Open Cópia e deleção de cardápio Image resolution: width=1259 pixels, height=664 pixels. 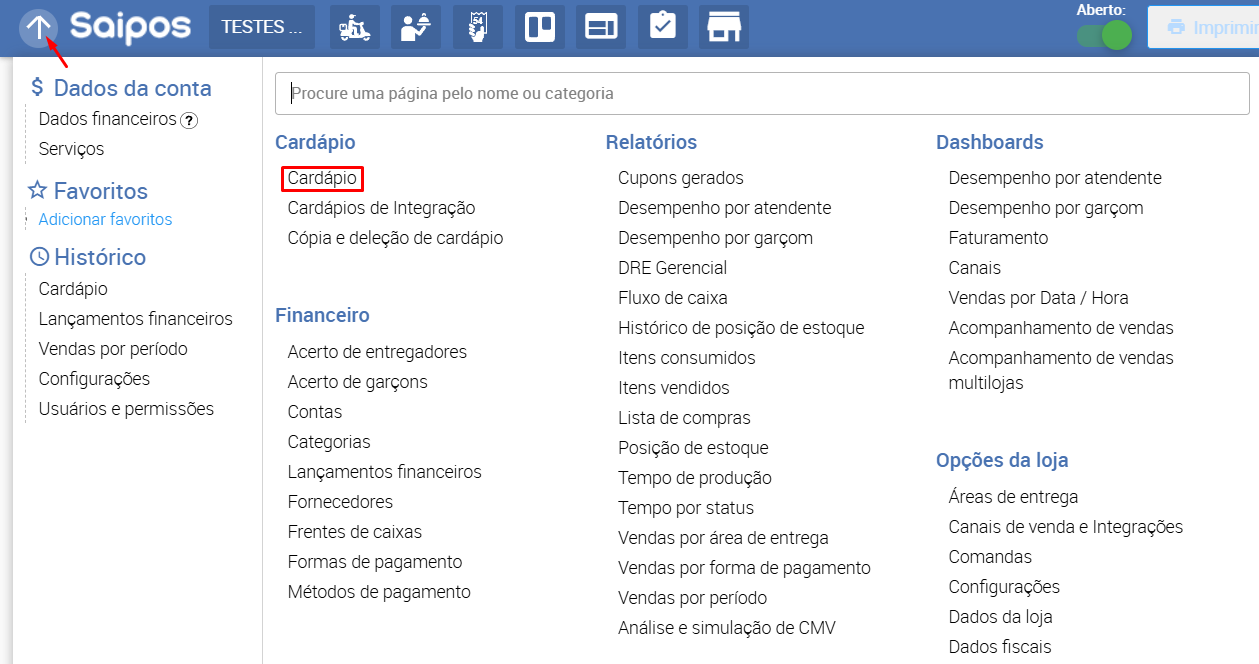tap(395, 238)
